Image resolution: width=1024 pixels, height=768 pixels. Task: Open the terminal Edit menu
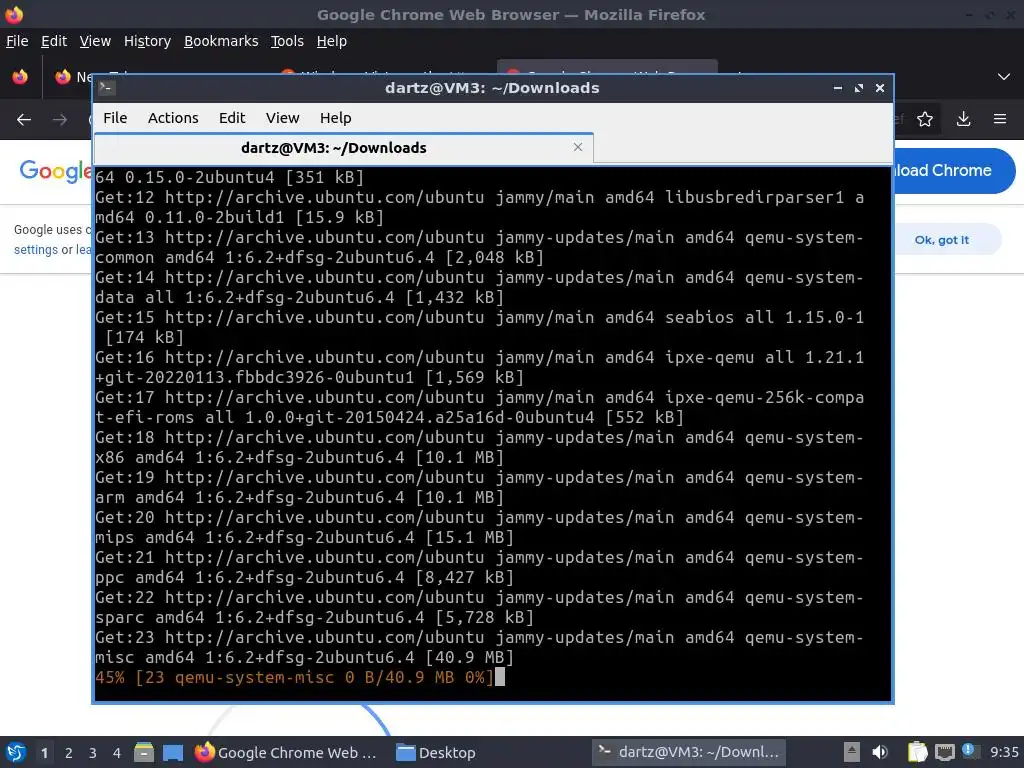(x=232, y=118)
